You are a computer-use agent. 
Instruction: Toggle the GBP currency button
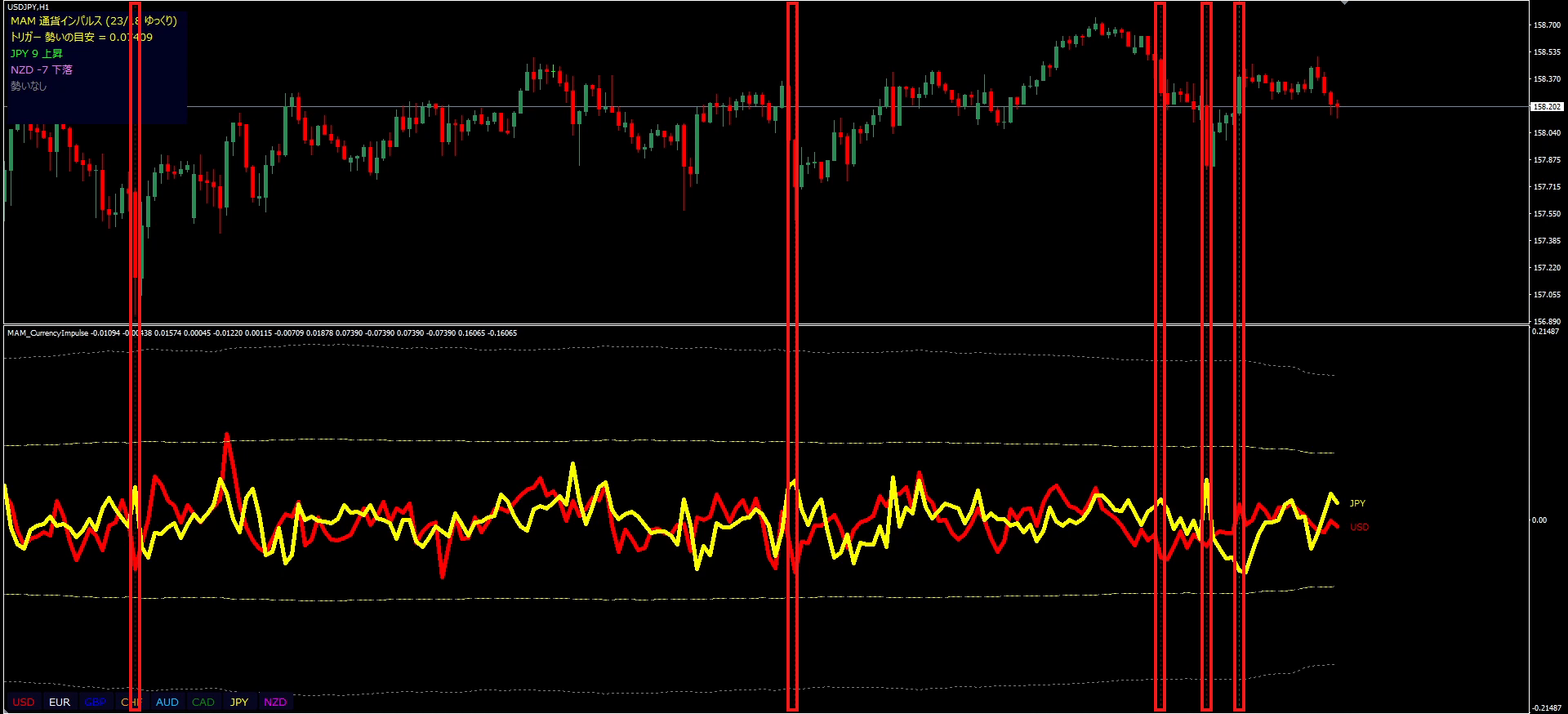click(x=96, y=702)
